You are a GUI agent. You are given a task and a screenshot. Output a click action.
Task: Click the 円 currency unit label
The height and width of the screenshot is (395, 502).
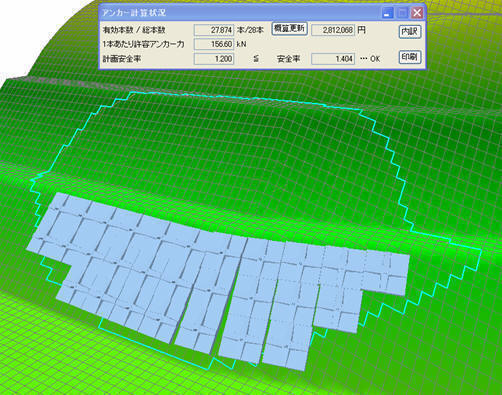pos(362,30)
